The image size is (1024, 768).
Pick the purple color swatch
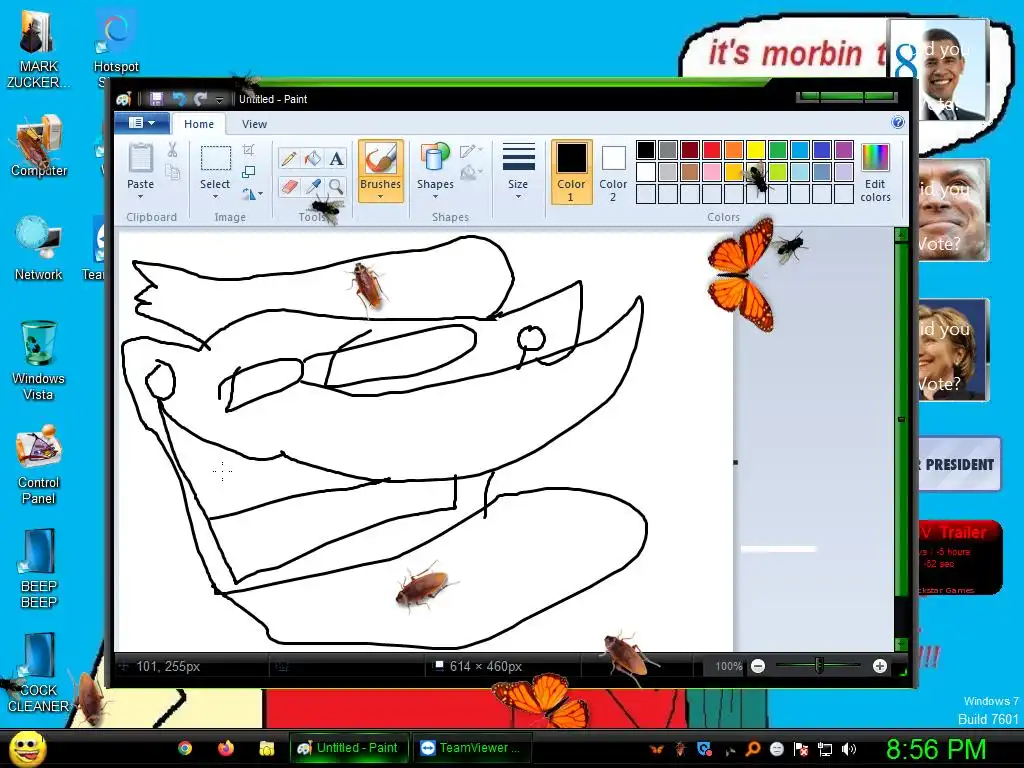(844, 150)
